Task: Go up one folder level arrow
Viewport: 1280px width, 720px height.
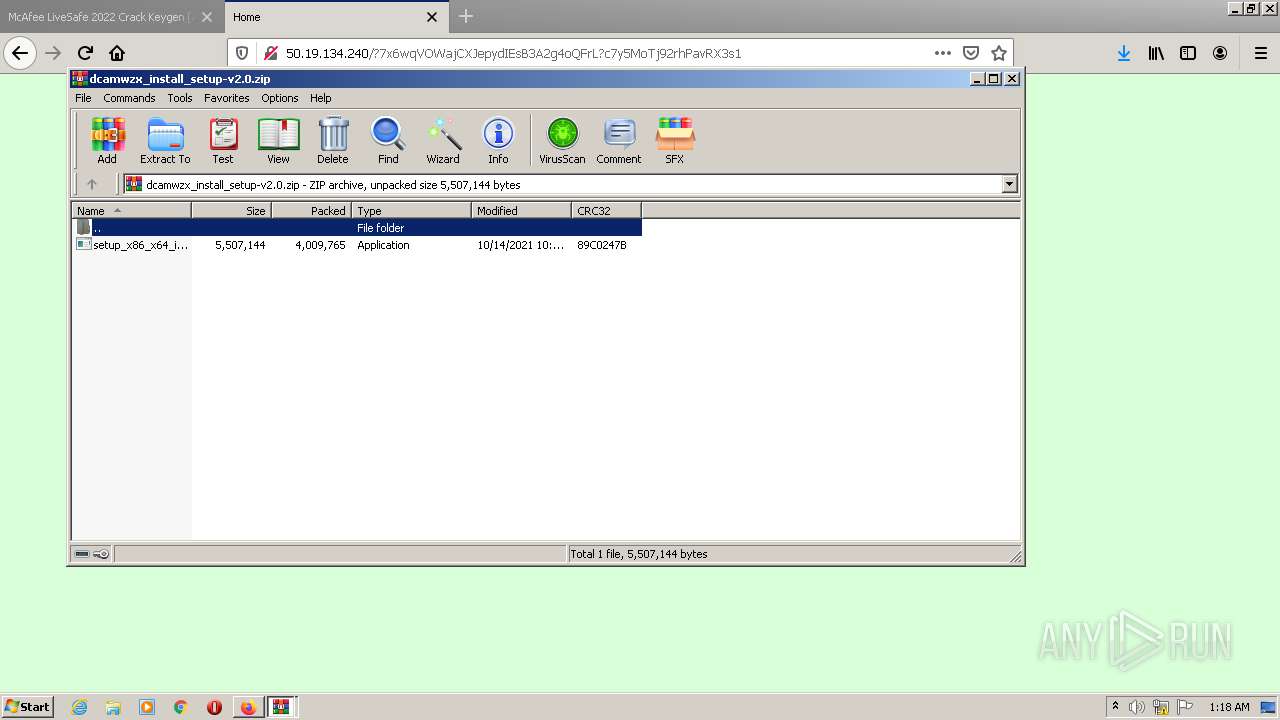Action: pyautogui.click(x=92, y=184)
